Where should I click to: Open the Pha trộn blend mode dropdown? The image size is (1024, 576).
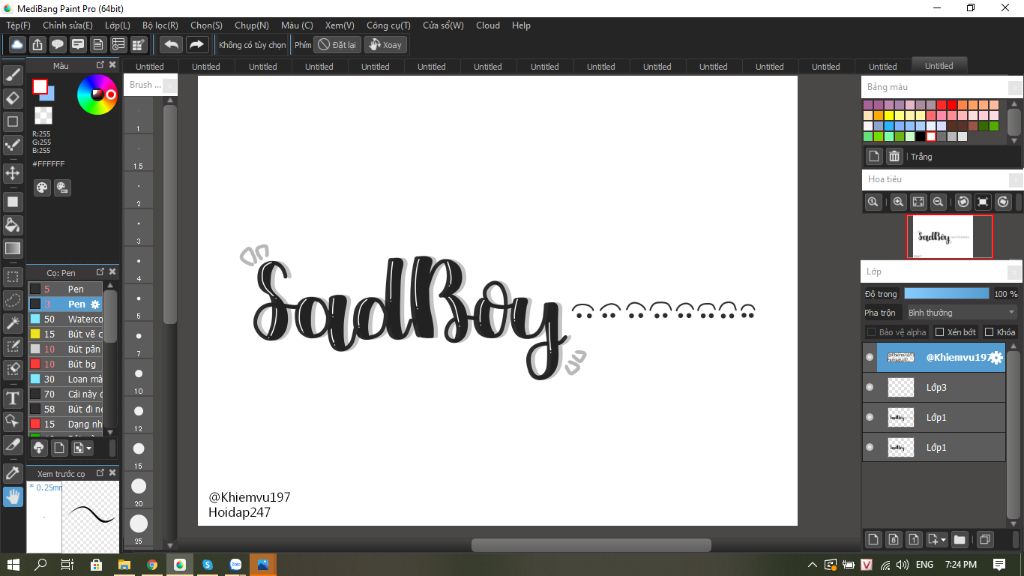[x=961, y=313]
